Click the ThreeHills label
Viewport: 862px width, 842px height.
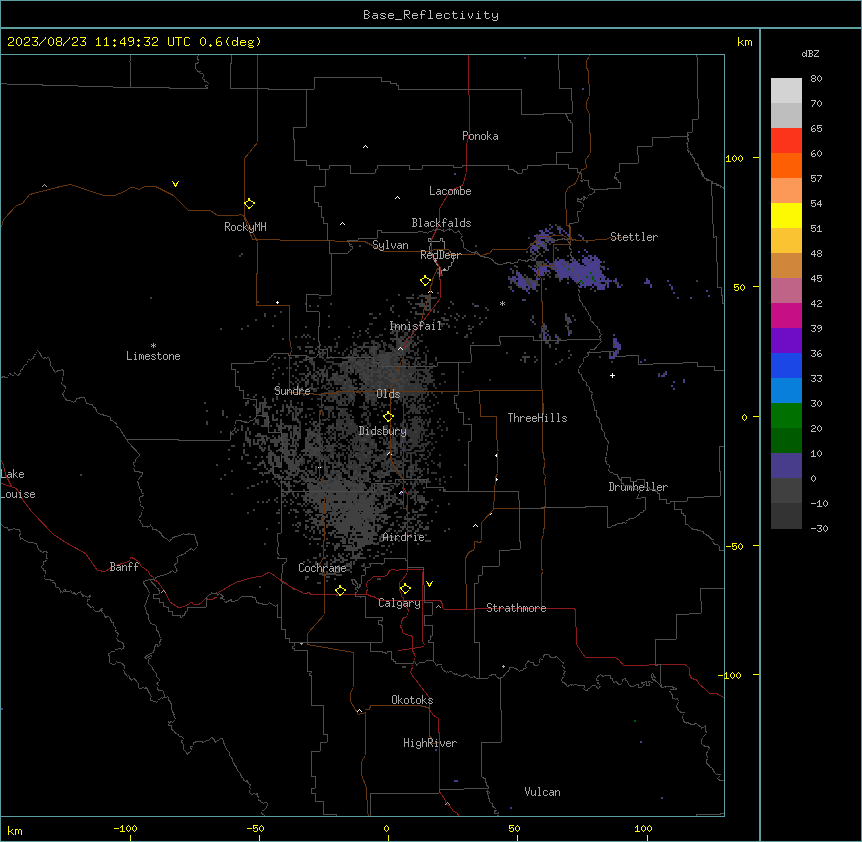537,418
